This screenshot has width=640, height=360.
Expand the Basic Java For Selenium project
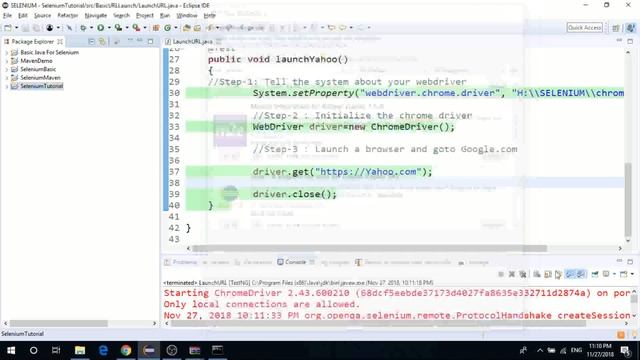coord(7,53)
